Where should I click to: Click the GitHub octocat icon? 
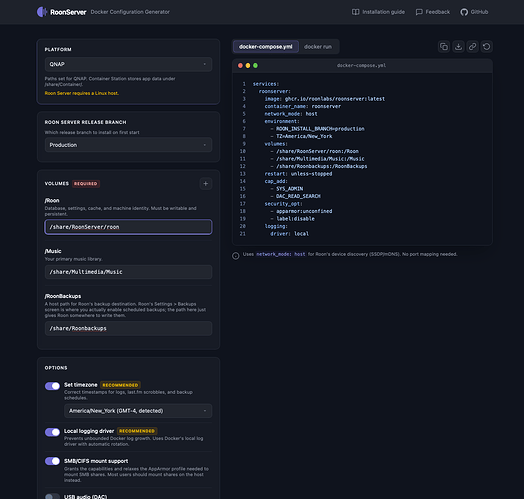[x=464, y=12]
